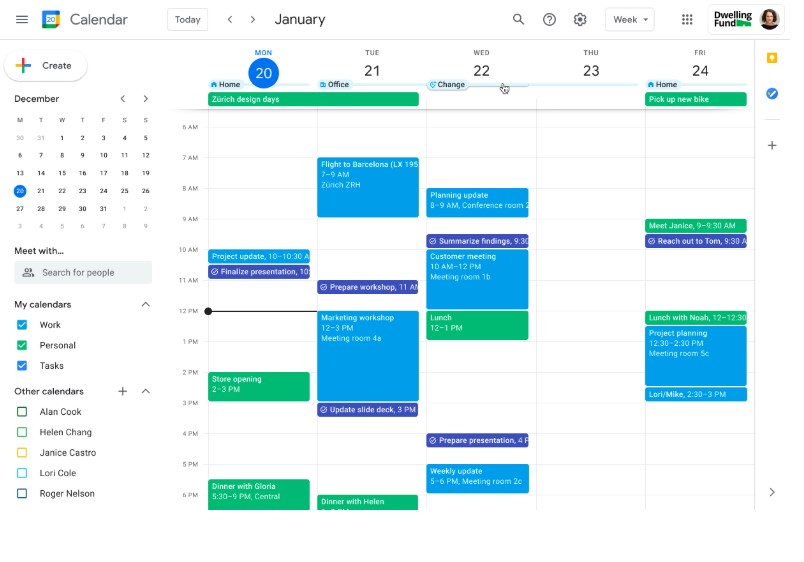The width and height of the screenshot is (804, 562).
Task: Open the Store opening event
Action: (259, 387)
